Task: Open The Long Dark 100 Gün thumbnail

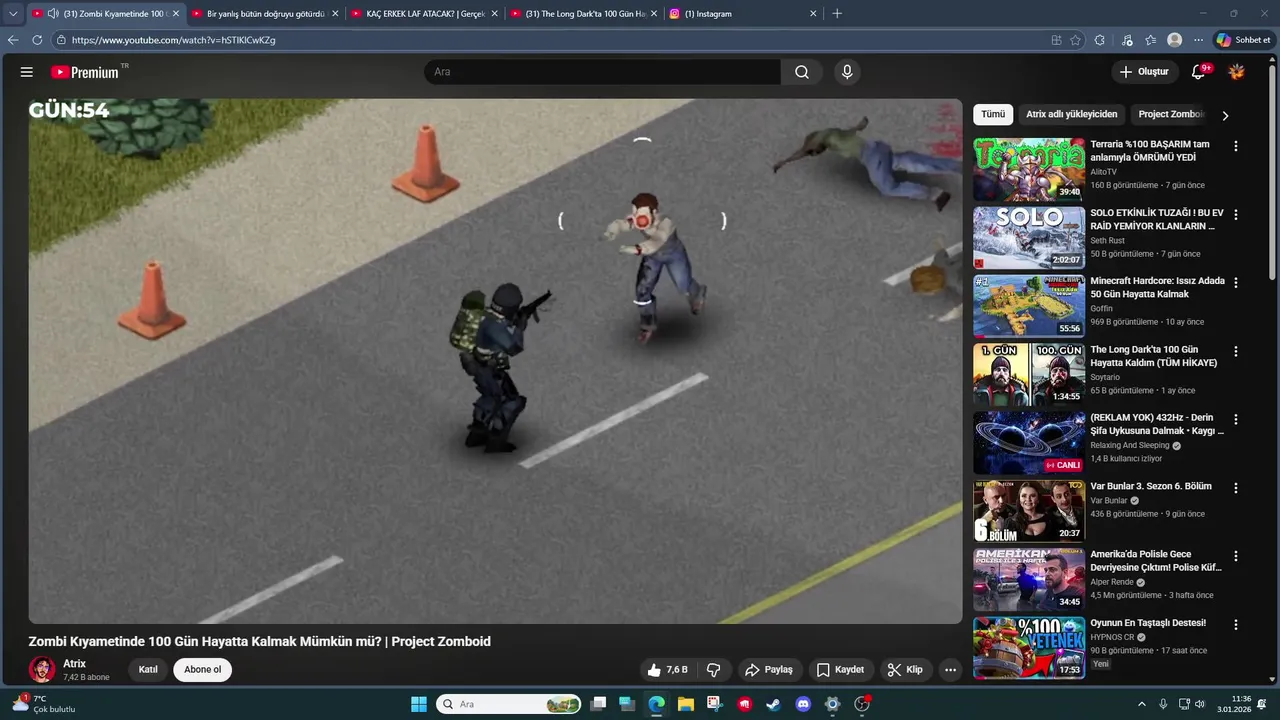Action: (x=1029, y=374)
